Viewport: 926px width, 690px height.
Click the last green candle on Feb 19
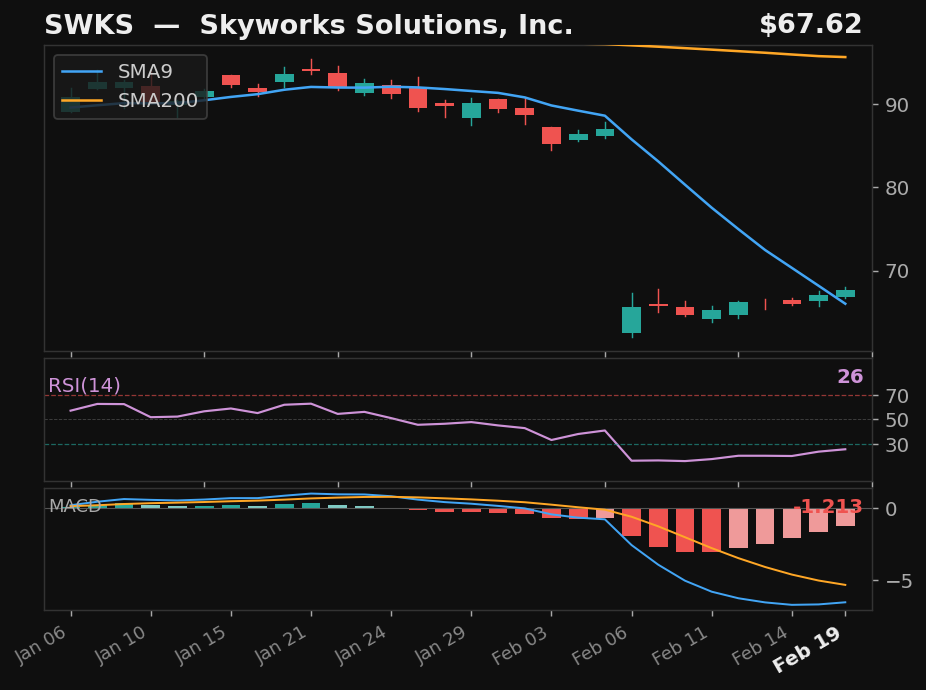pyautogui.click(x=845, y=293)
